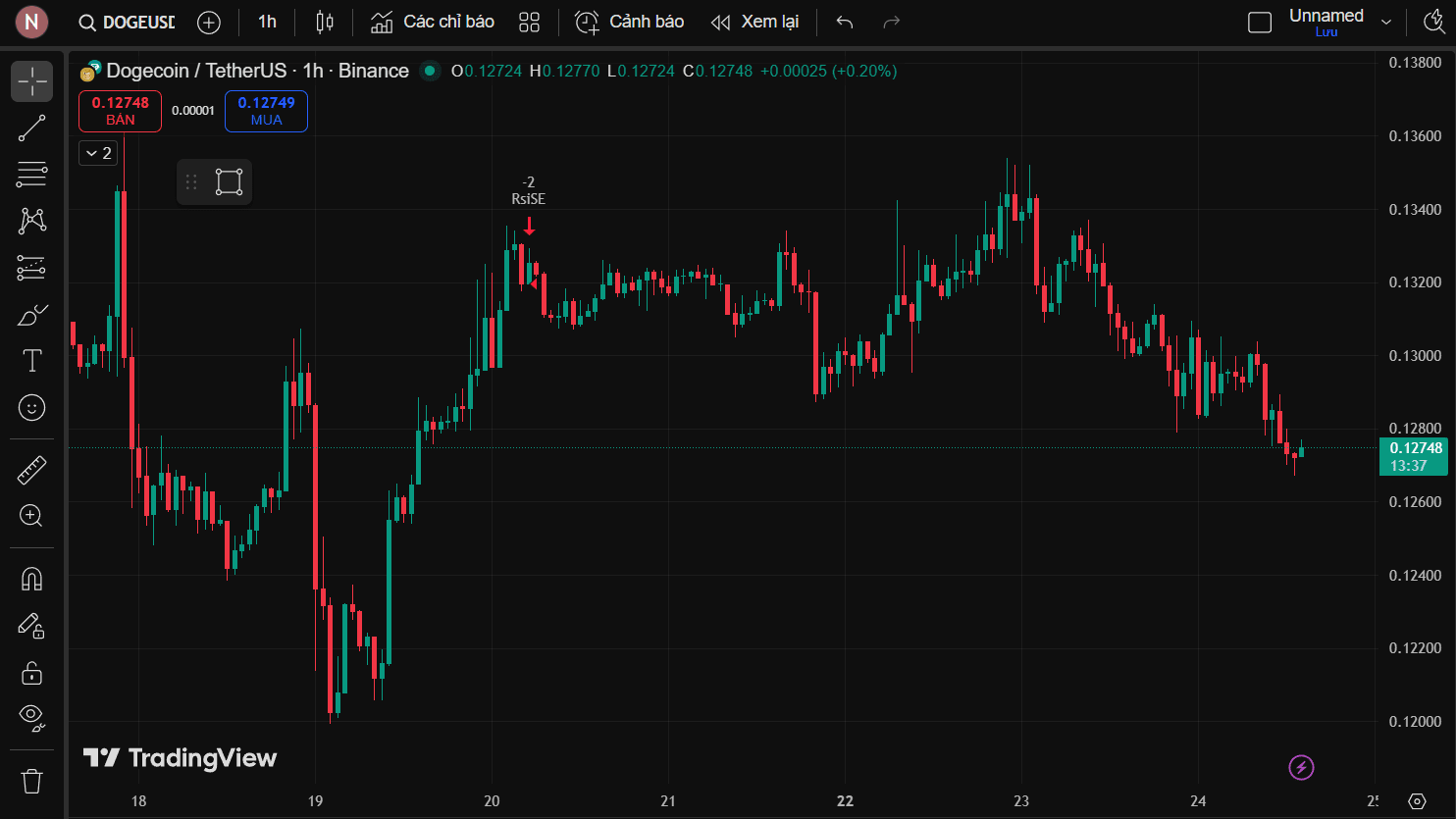Screen dimensions: 1456x819
Task: Click the red 0.12748 BÁN sell button
Action: point(120,111)
